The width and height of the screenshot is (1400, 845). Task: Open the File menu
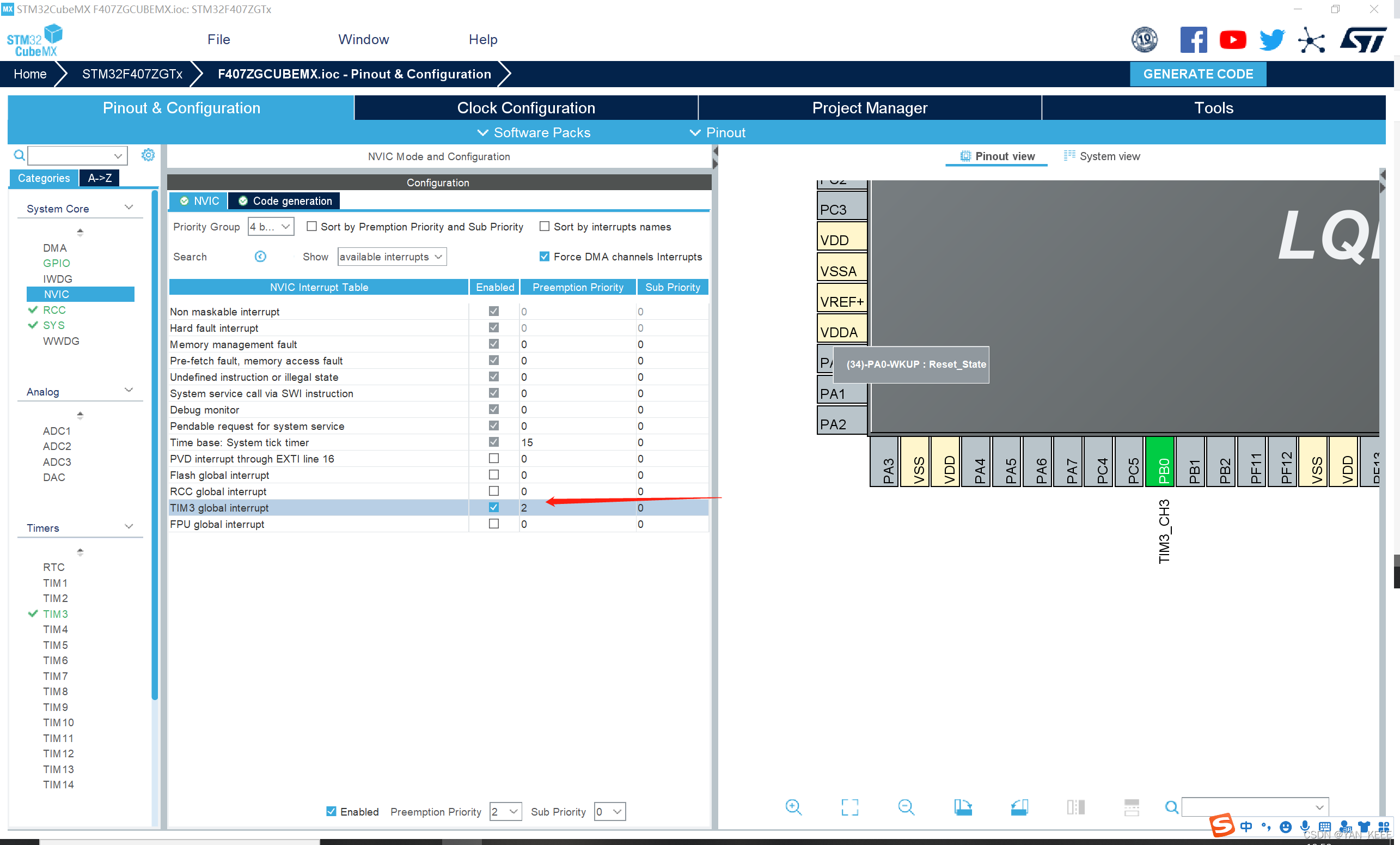click(219, 39)
